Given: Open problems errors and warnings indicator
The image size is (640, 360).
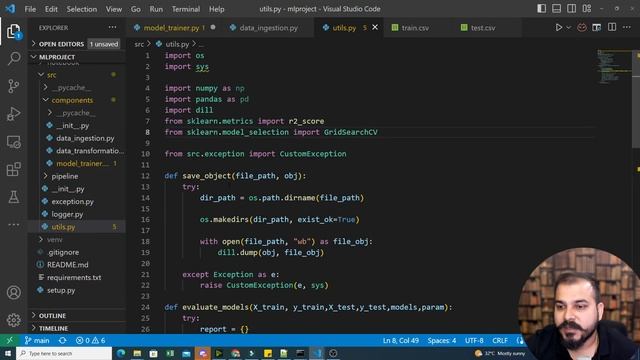Looking at the screenshot, I should tap(90, 340).
